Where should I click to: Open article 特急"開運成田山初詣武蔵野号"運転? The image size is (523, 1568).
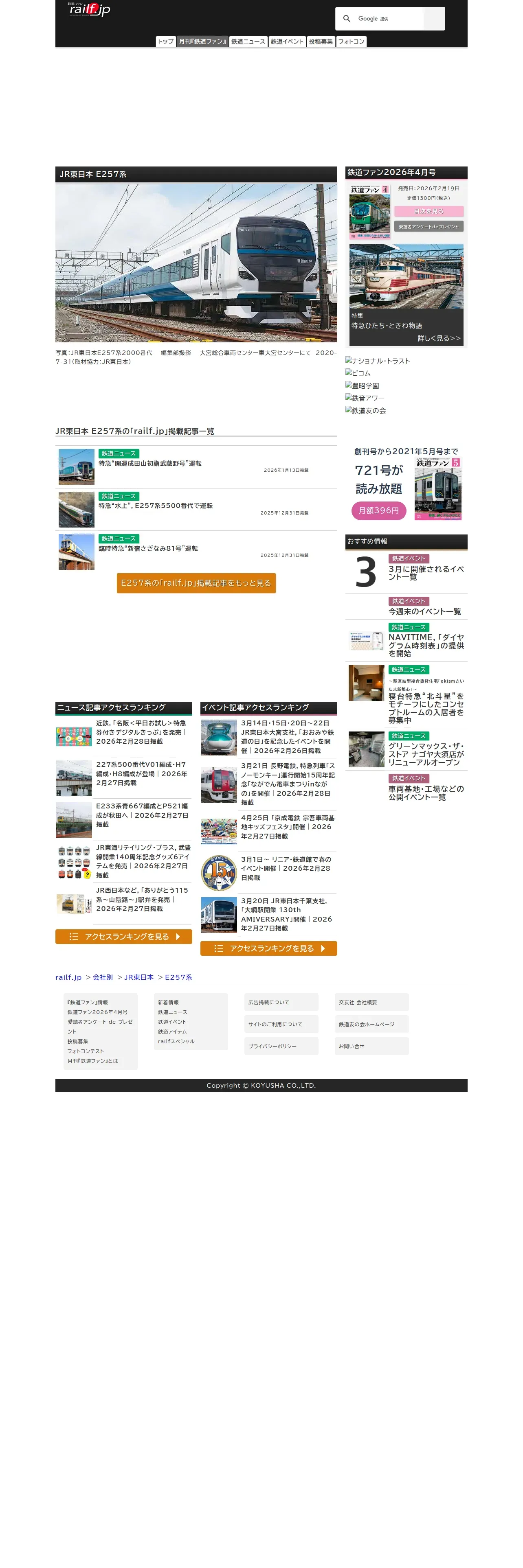pos(150,464)
